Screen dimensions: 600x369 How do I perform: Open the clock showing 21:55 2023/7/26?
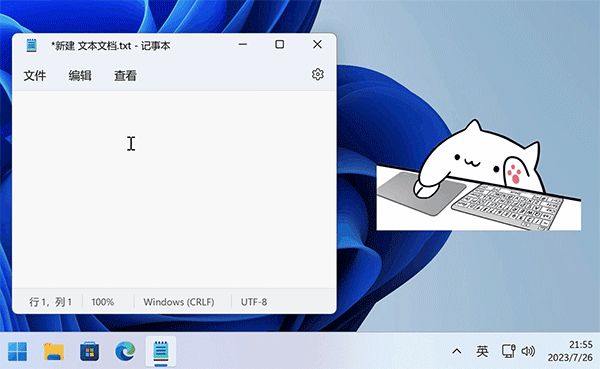click(x=570, y=351)
